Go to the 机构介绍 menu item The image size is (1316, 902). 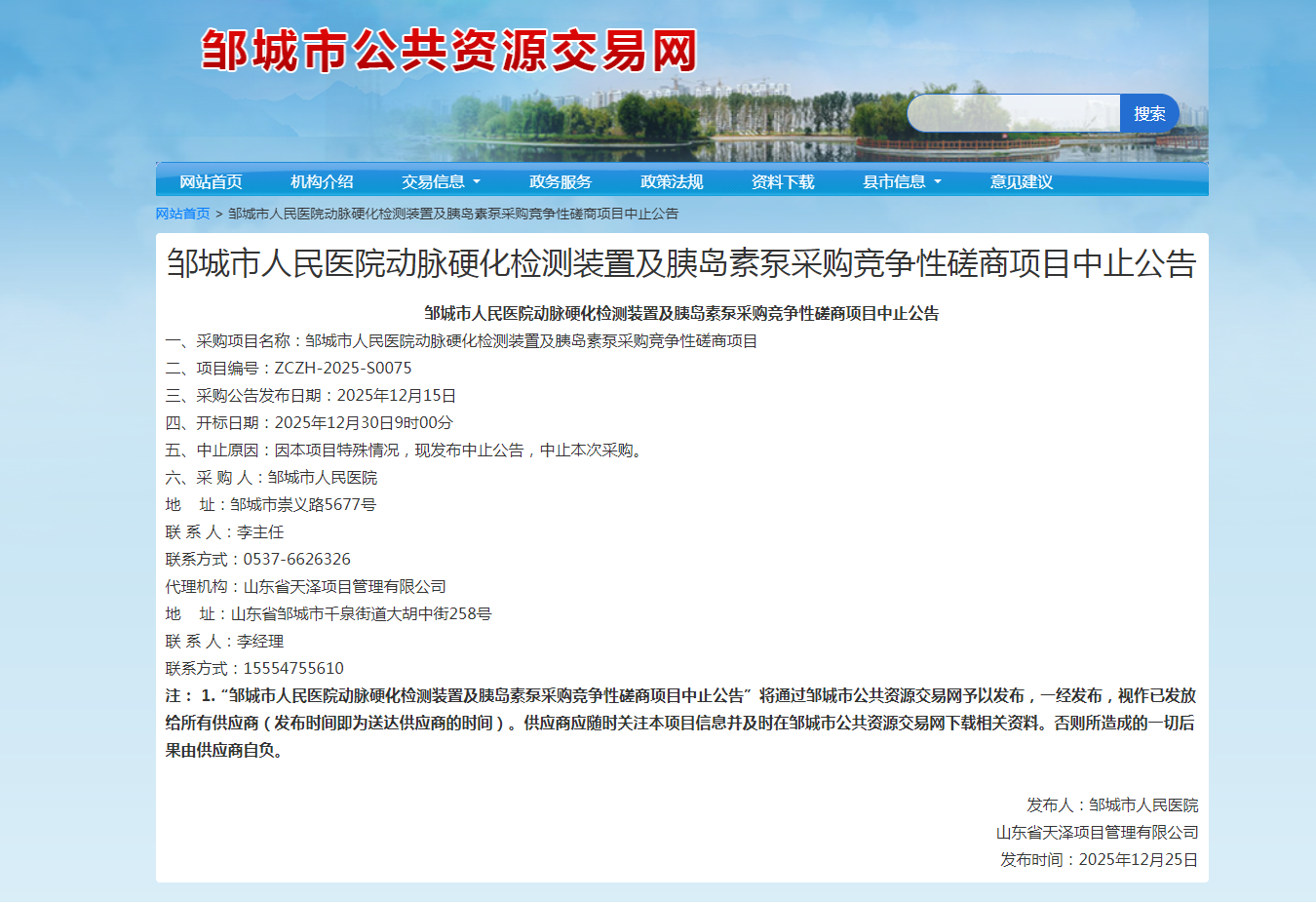click(x=322, y=181)
